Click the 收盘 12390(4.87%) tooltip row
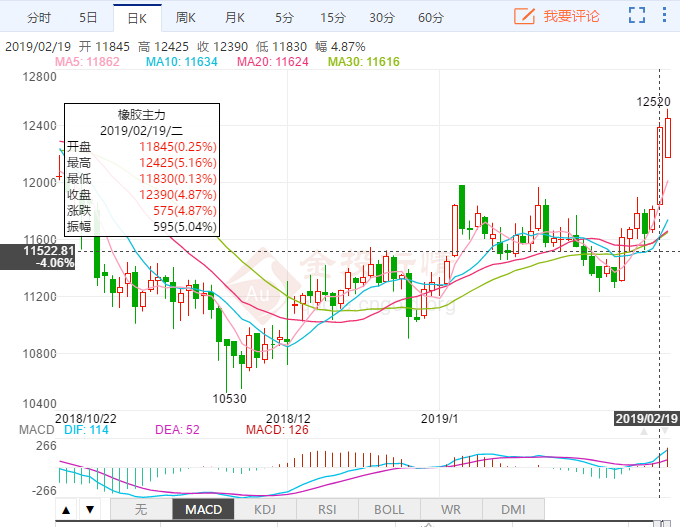 142,195
